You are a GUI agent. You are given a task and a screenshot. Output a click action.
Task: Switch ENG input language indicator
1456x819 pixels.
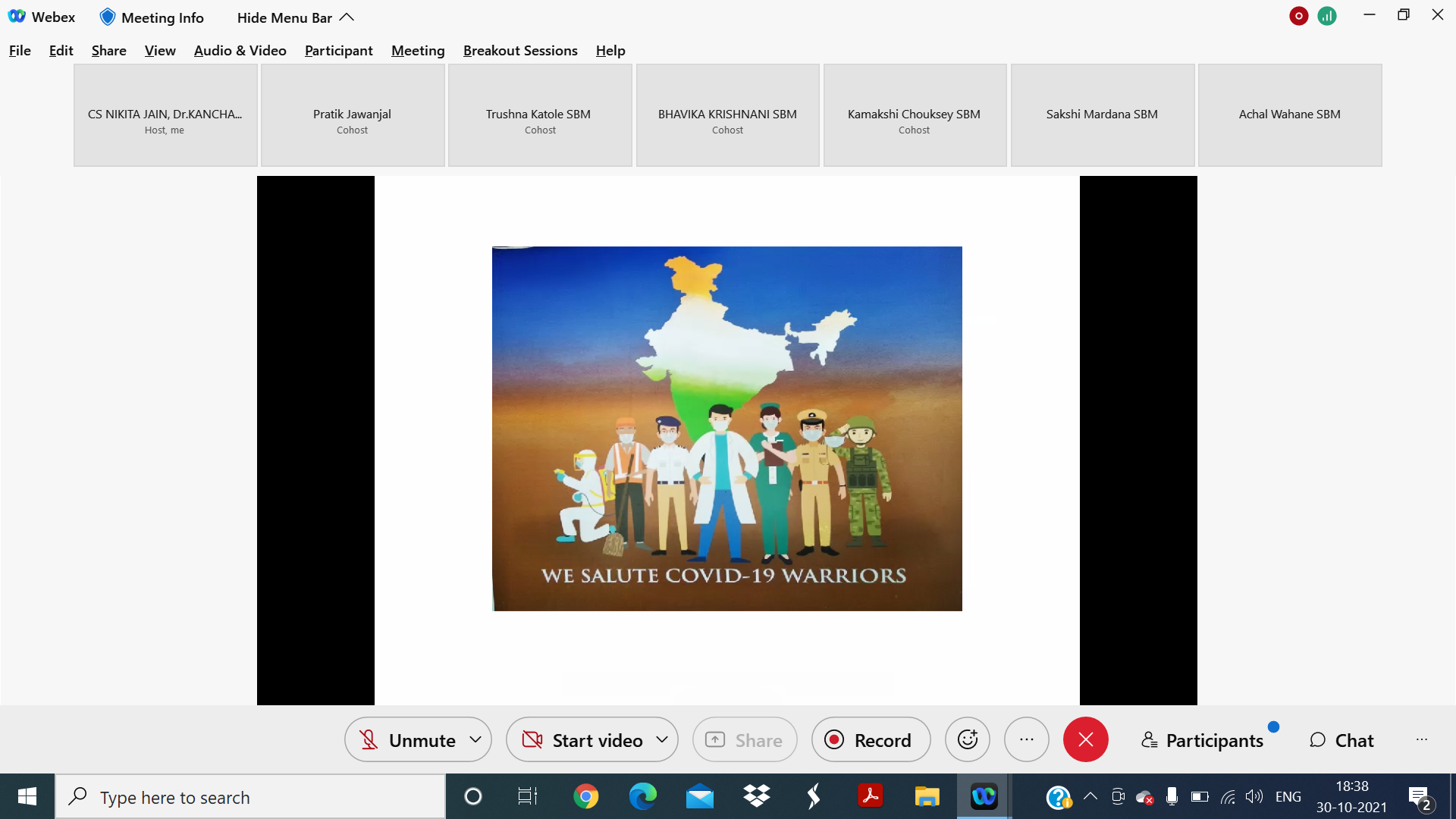pos(1288,796)
